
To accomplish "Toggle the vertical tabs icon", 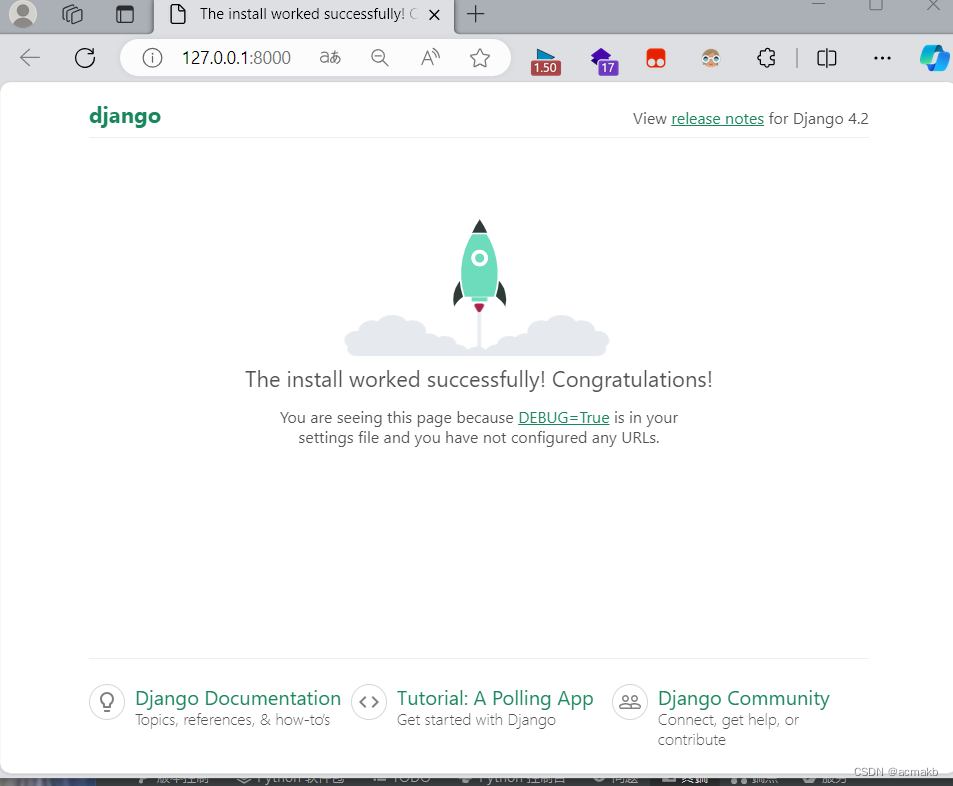I will (125, 14).
